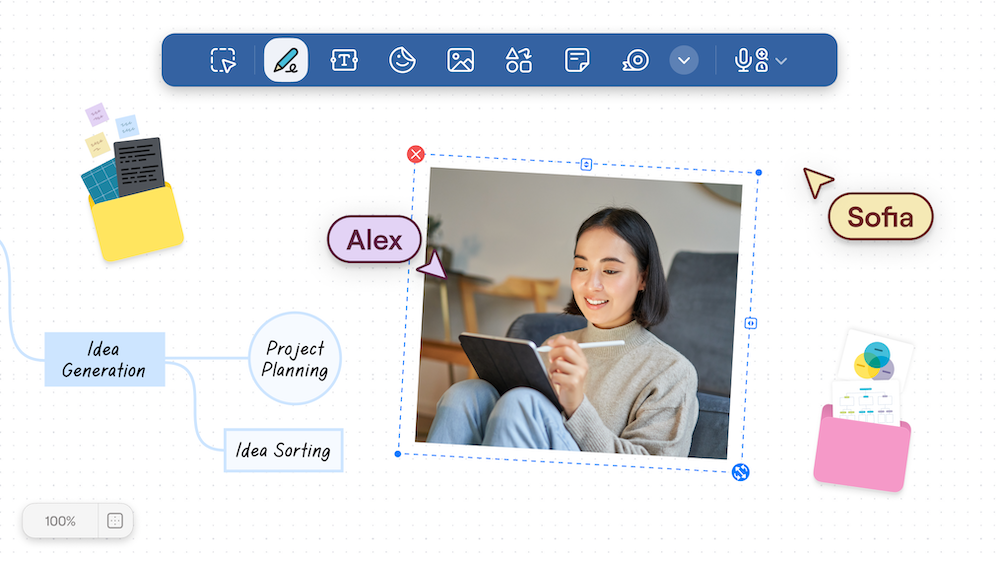Open the chevron next to the microphone
This screenshot has height=563, width=1000.
(x=782, y=61)
